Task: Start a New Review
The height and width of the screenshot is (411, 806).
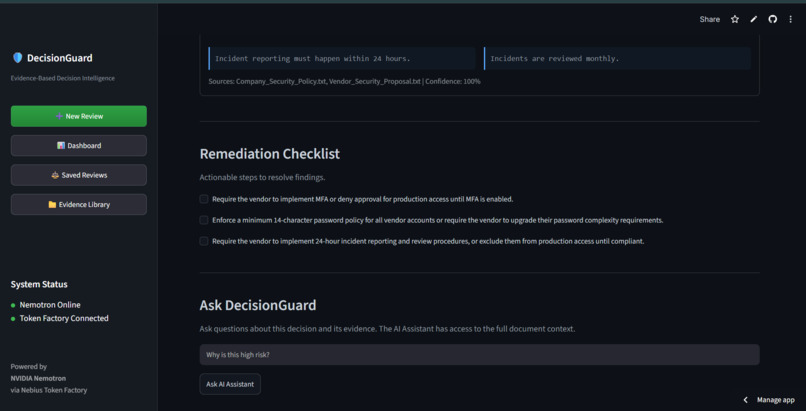Action: [x=79, y=116]
